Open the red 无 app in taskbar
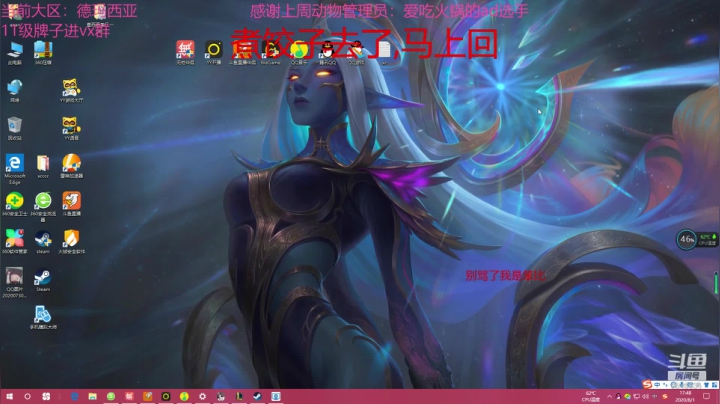Screen dimensions: 720x404 (129, 396)
